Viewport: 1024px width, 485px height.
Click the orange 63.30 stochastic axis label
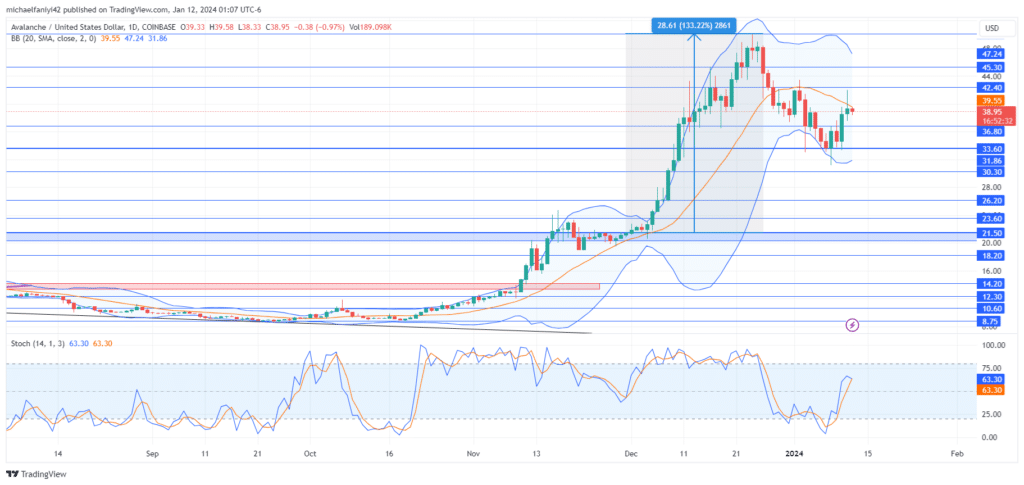click(x=992, y=390)
